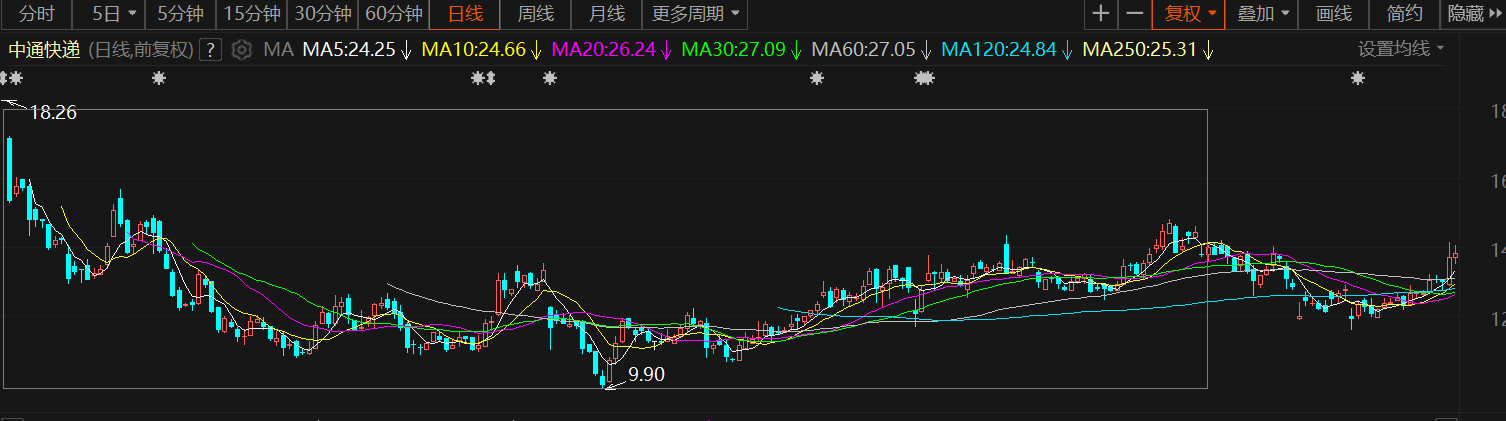The height and width of the screenshot is (421, 1506).
Task: Zoom out chart with minus button
Action: [1134, 14]
